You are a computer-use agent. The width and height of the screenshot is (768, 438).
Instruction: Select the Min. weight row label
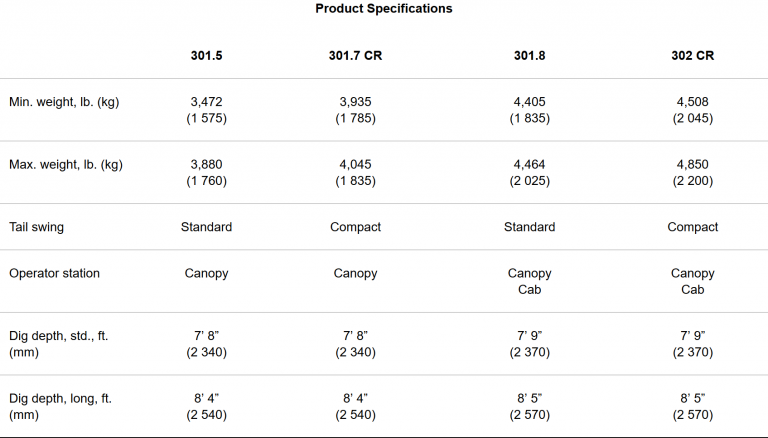tap(64, 102)
